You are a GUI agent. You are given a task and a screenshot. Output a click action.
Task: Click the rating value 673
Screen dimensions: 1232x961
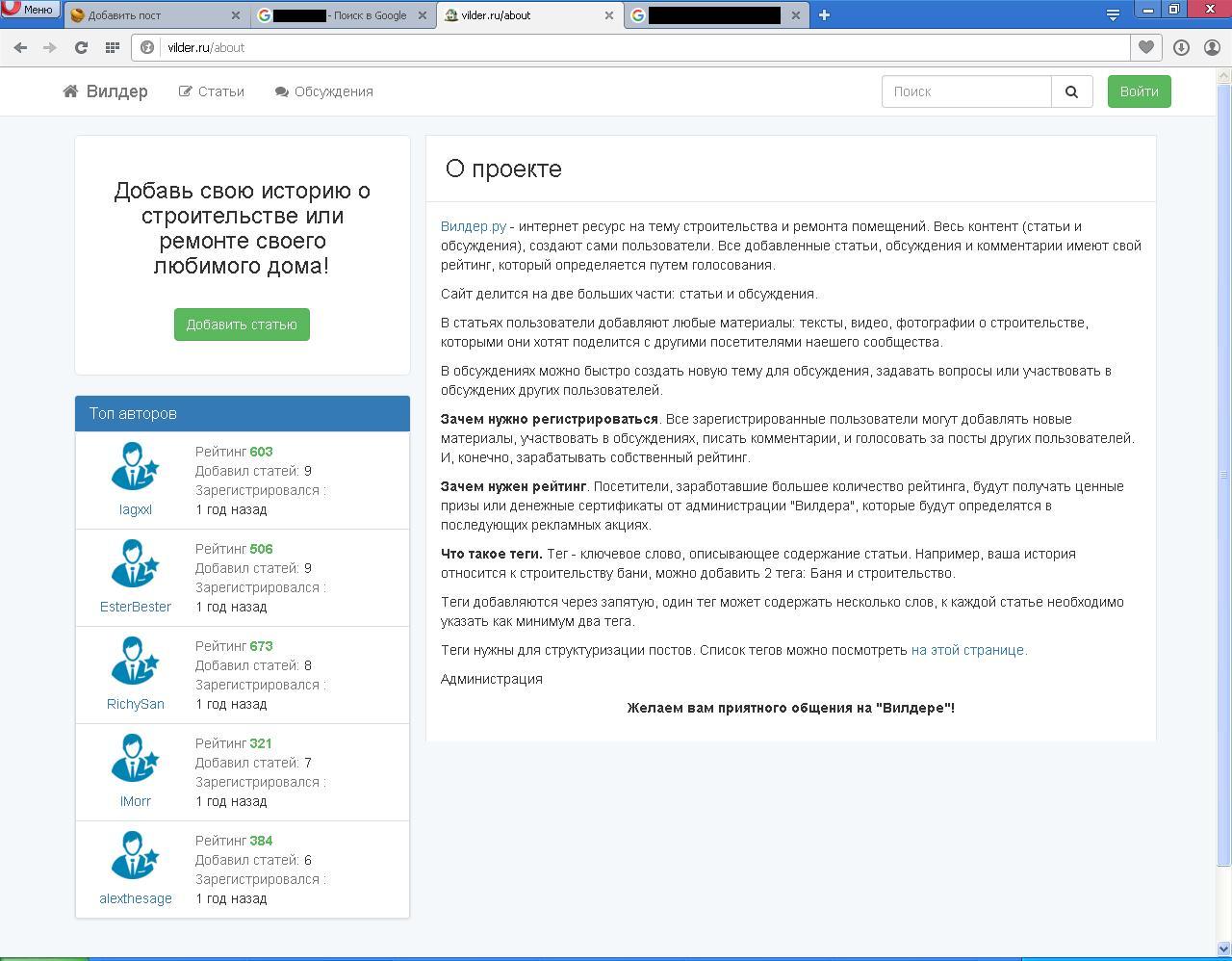click(x=261, y=646)
